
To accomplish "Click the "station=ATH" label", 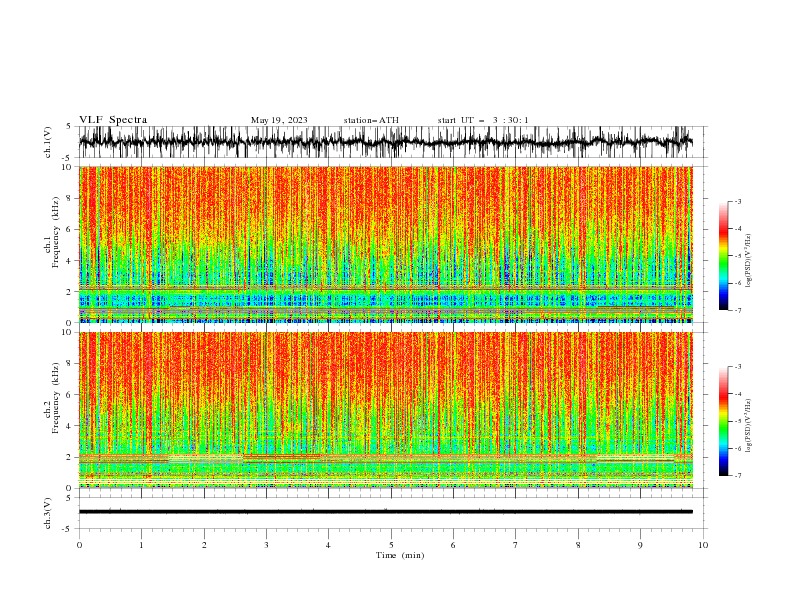I will click(x=371, y=120).
